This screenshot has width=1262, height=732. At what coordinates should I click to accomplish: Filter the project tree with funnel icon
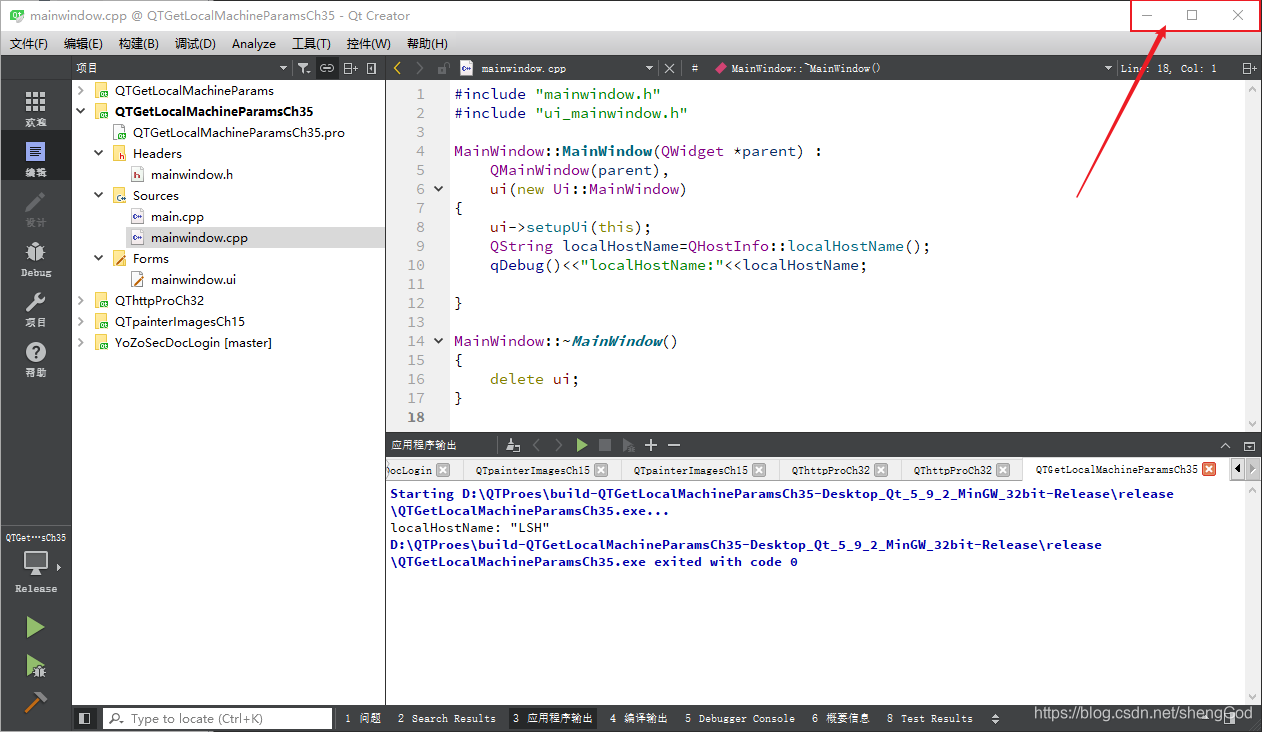pyautogui.click(x=303, y=68)
